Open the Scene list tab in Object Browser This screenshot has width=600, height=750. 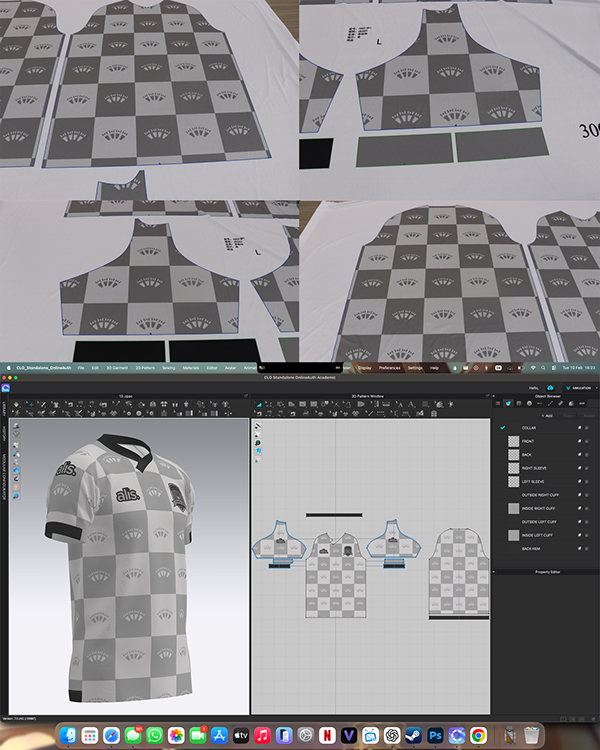498,403
